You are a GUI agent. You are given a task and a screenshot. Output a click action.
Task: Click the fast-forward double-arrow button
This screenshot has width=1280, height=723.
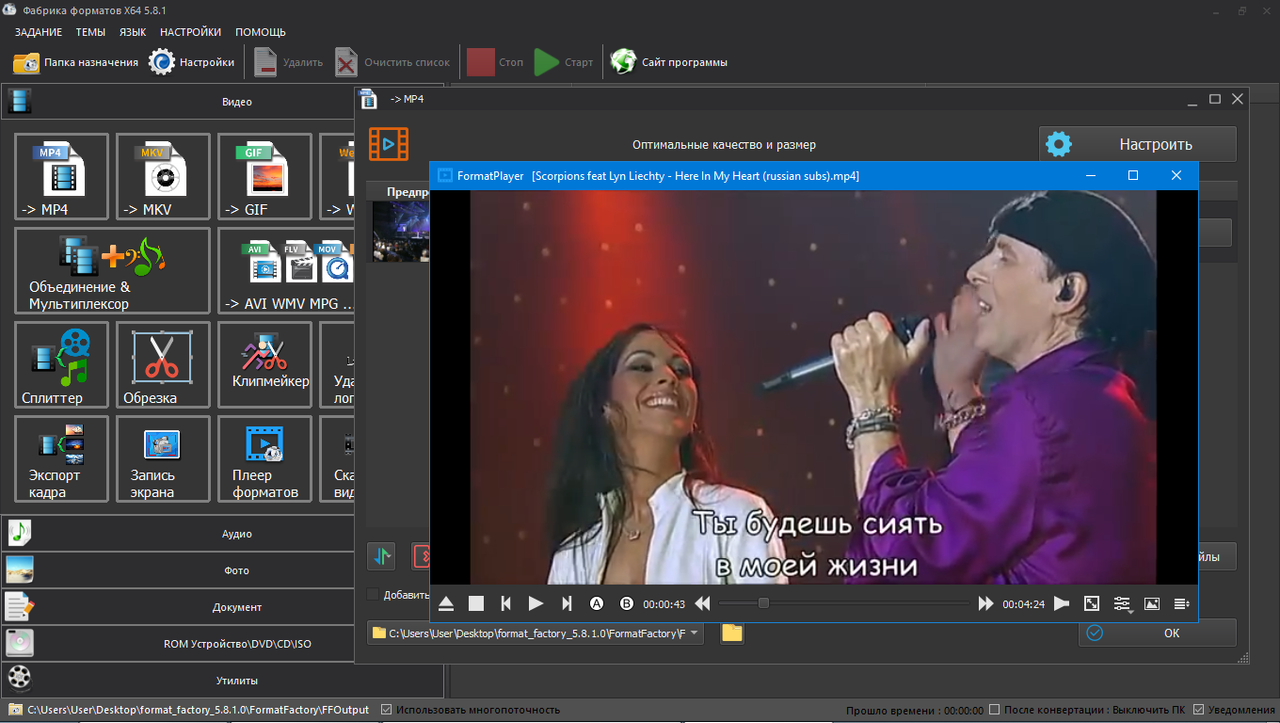pyautogui.click(x=986, y=603)
